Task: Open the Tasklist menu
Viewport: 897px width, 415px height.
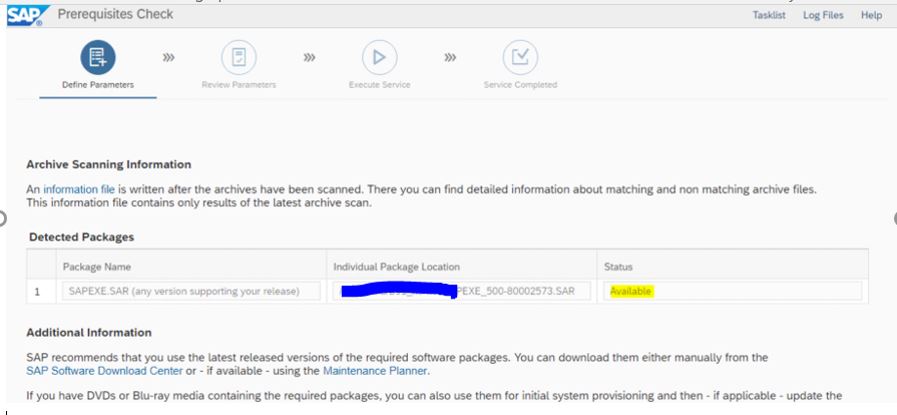Action: pyautogui.click(x=769, y=15)
